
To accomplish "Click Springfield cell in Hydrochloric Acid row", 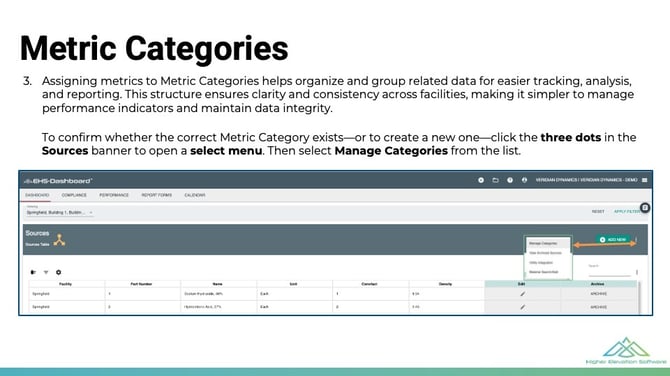I will pos(67,307).
